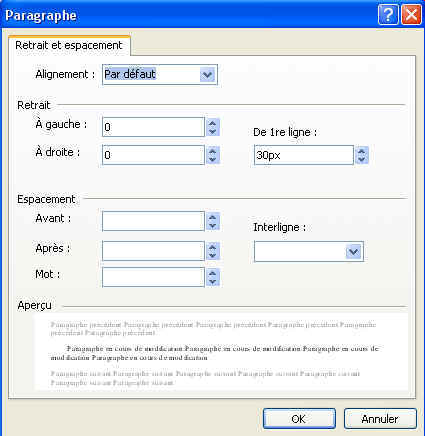Increase the À gauche indent value
This screenshot has width=425, height=436.
[x=213, y=123]
